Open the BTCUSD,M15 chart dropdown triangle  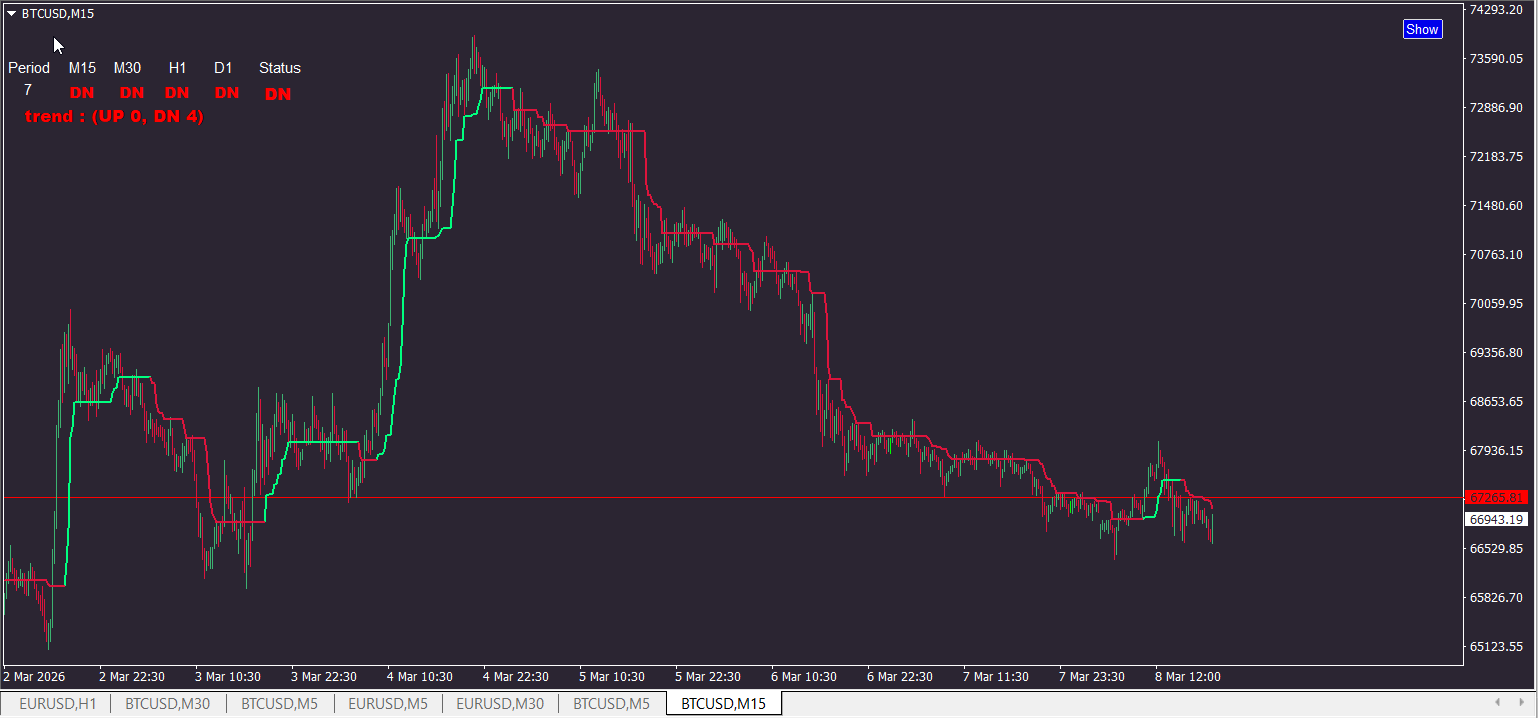11,14
